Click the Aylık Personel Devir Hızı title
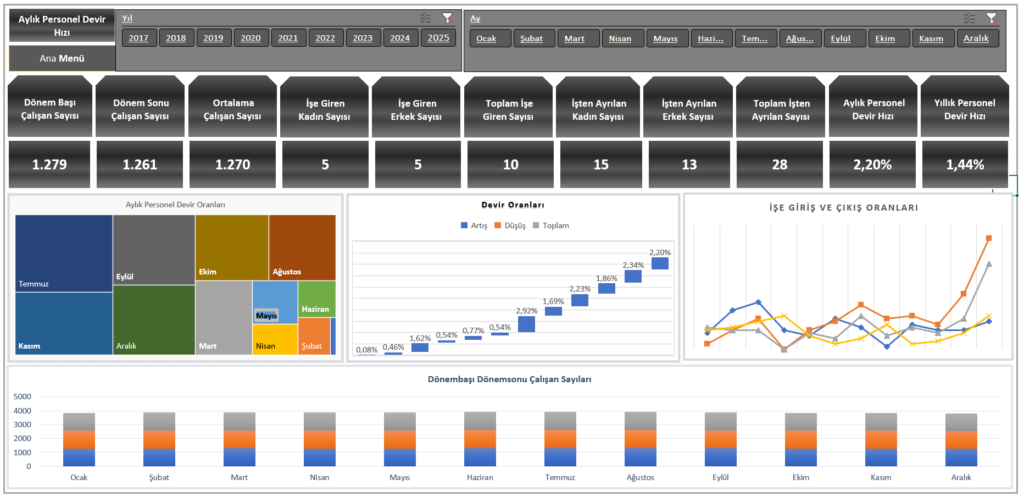1024x496 pixels. [x=62, y=26]
